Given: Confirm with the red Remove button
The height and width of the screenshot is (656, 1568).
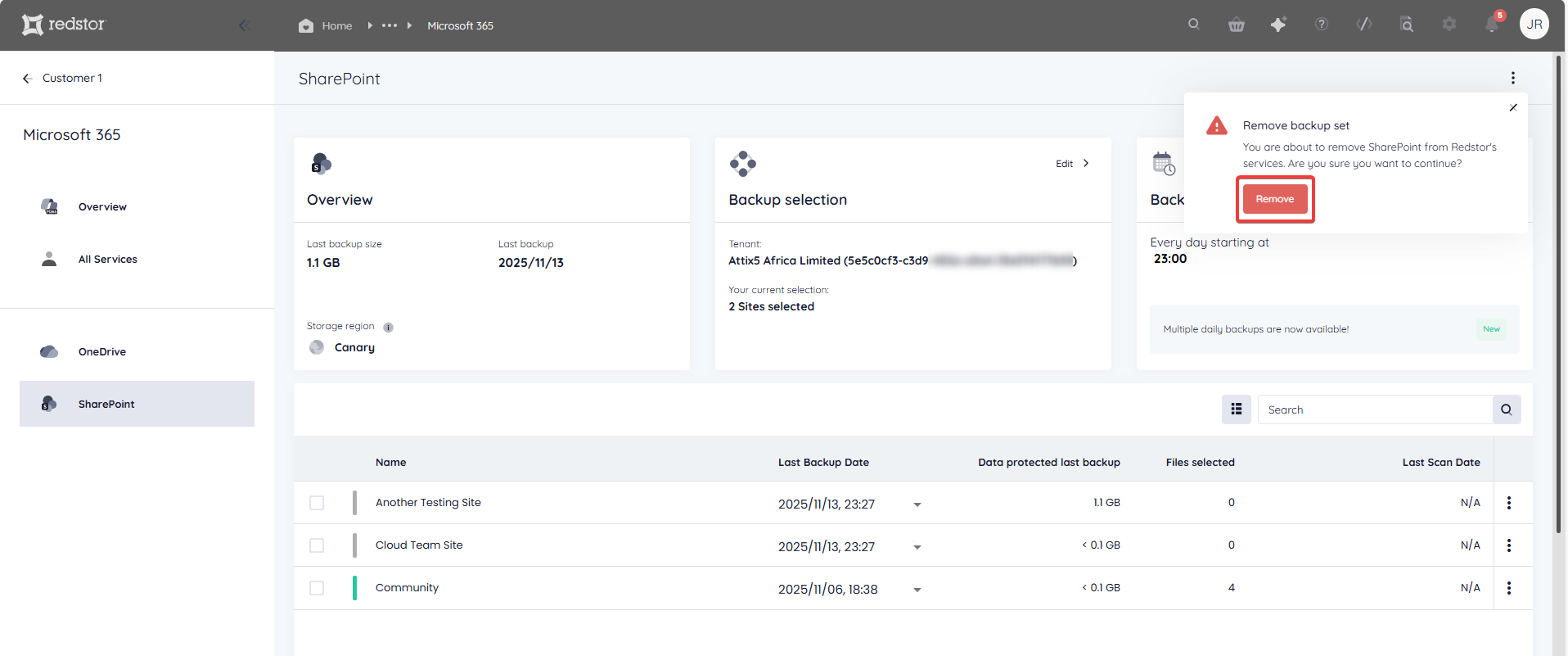Looking at the screenshot, I should coord(1275,199).
